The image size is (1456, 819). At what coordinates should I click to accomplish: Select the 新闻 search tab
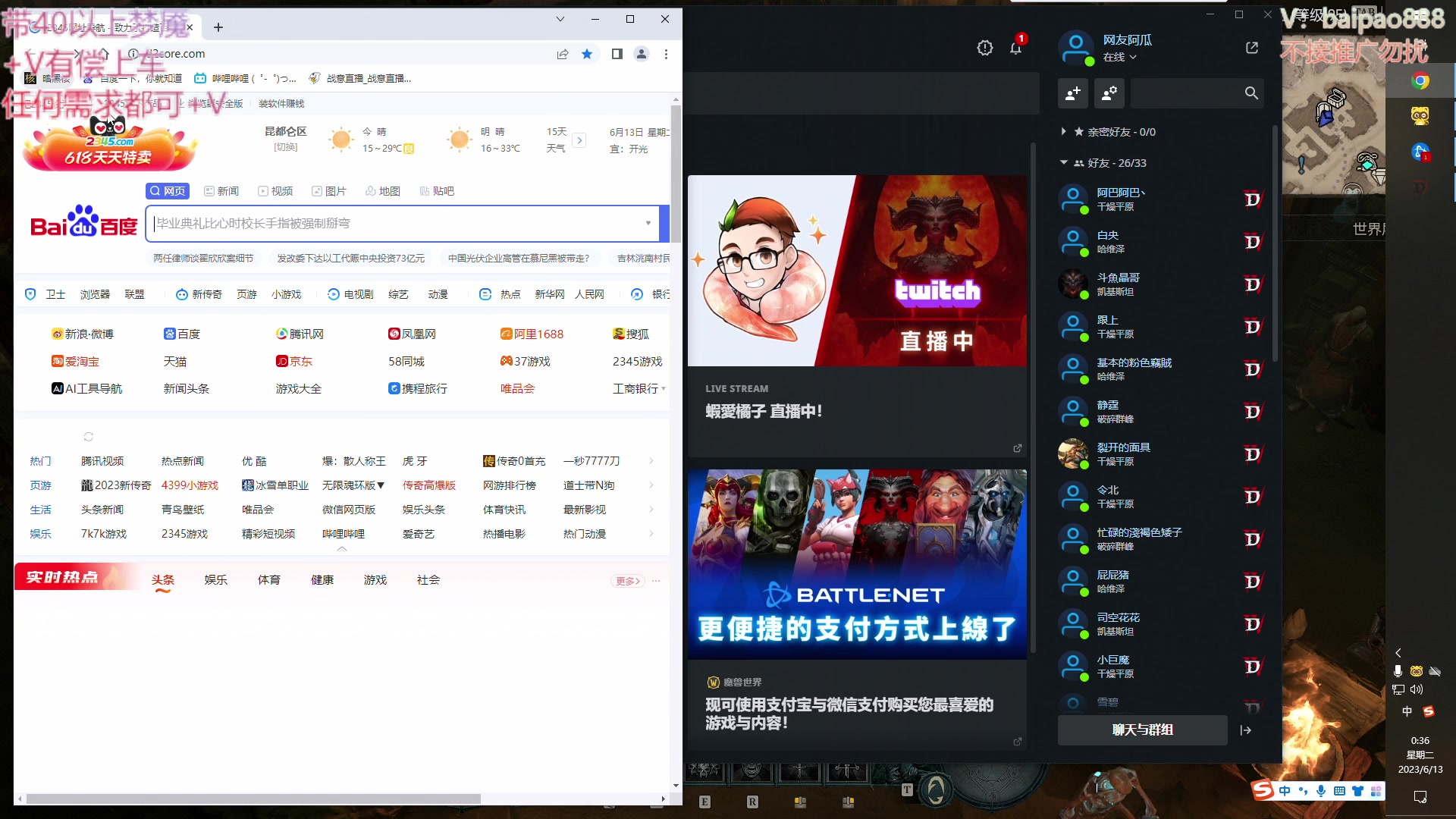[221, 191]
